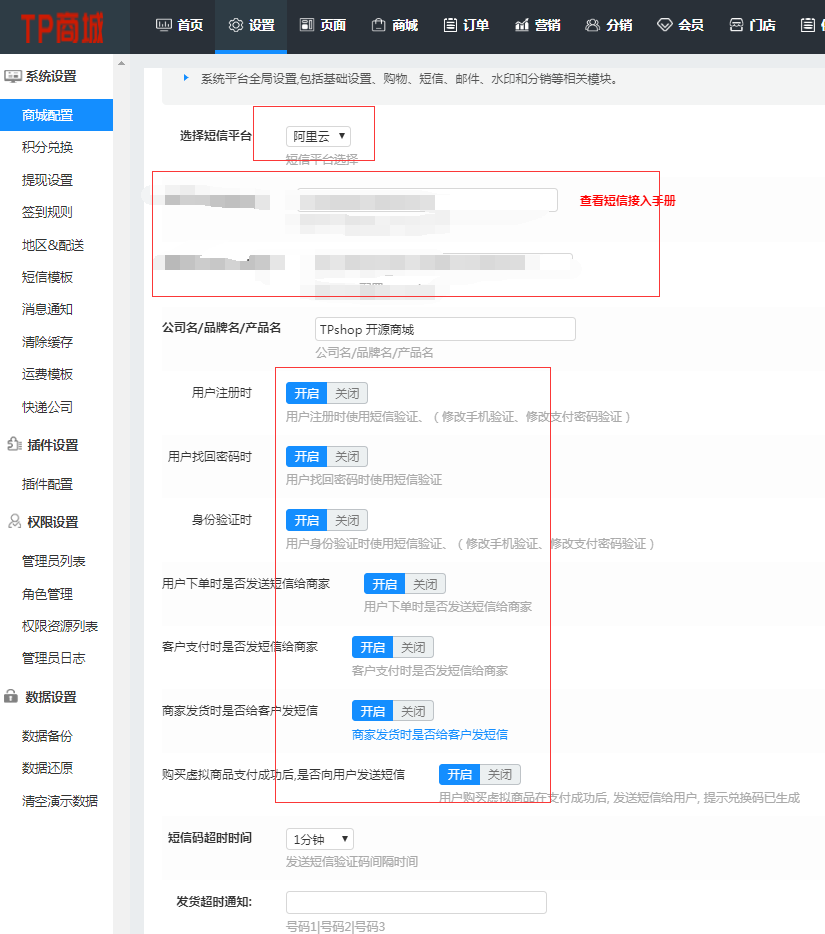Disable SMS for 用户找回密码时
This screenshot has height=934, width=825.
click(347, 457)
